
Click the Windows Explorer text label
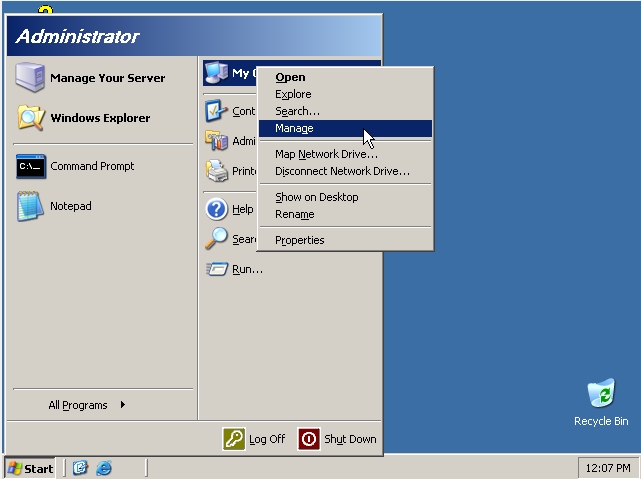click(x=100, y=118)
